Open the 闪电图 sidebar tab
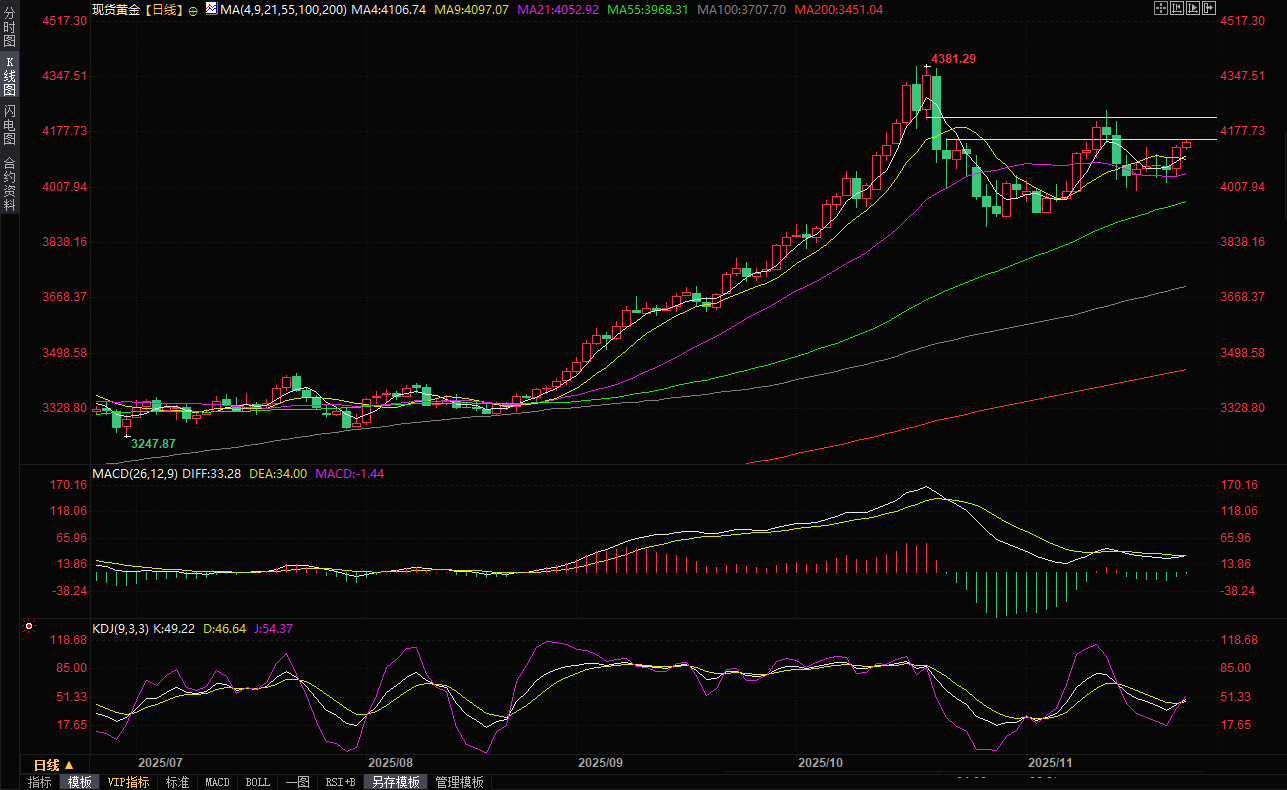This screenshot has width=1287, height=790. (9, 124)
